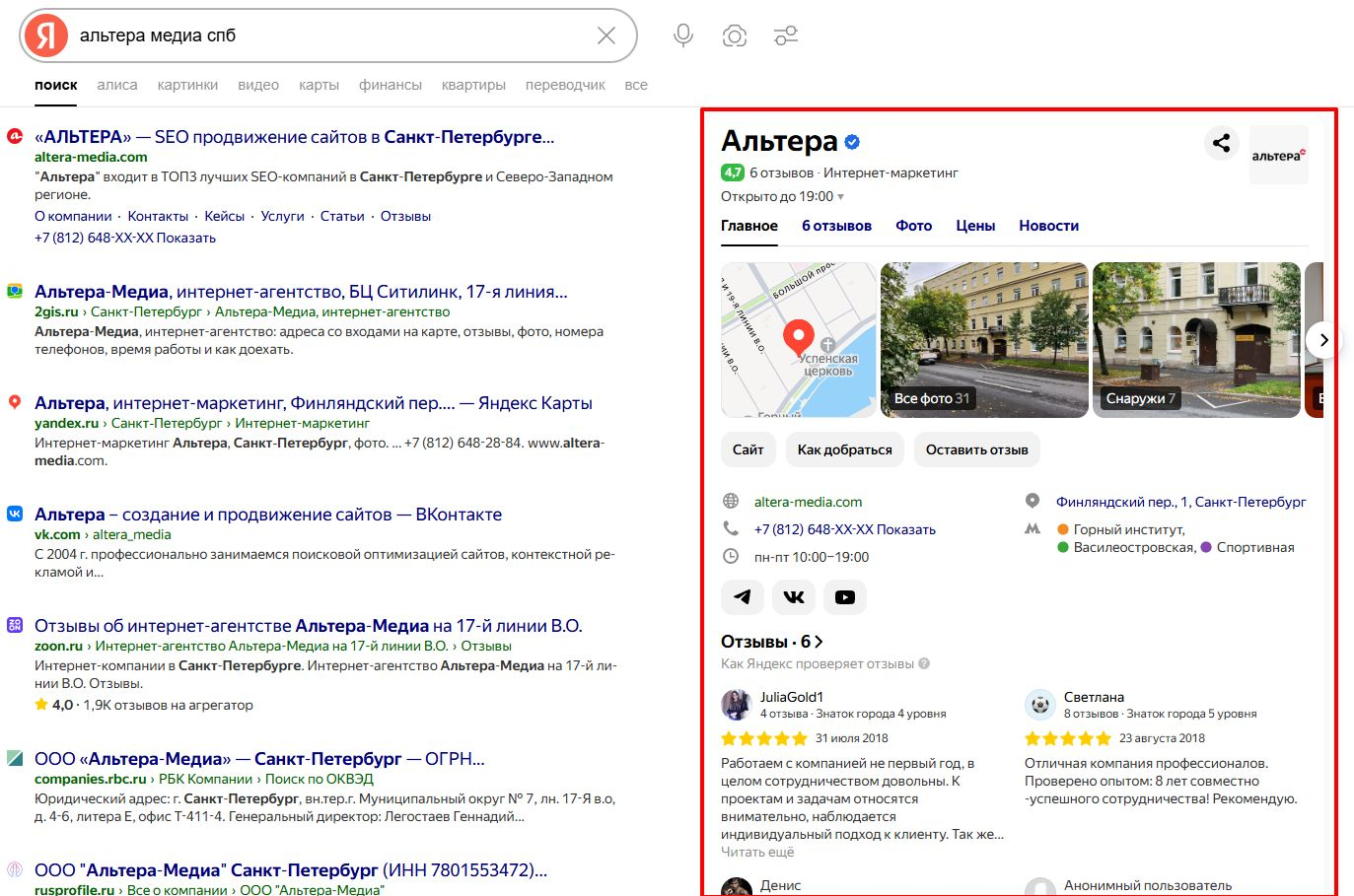
Task: Open the map thumbnail with location pin
Action: click(x=799, y=340)
